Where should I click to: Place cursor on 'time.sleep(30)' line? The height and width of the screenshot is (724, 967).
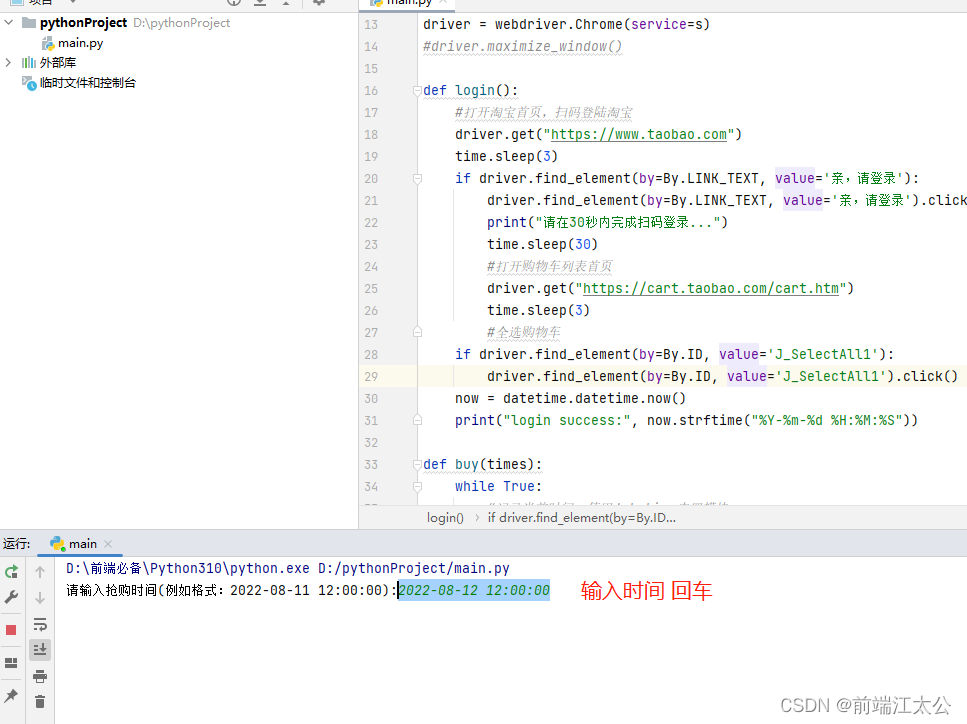click(542, 245)
